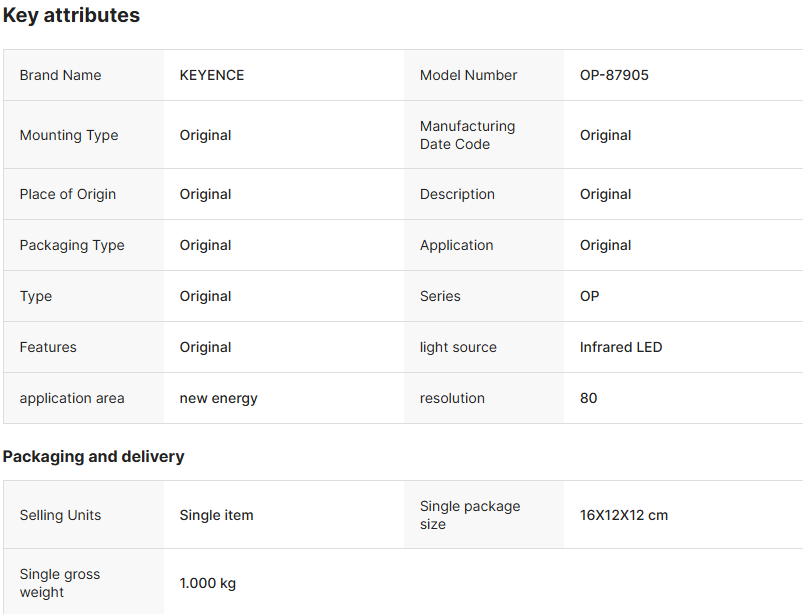Click the Manufacturing Date Code label
803x614 pixels.
[x=467, y=135]
